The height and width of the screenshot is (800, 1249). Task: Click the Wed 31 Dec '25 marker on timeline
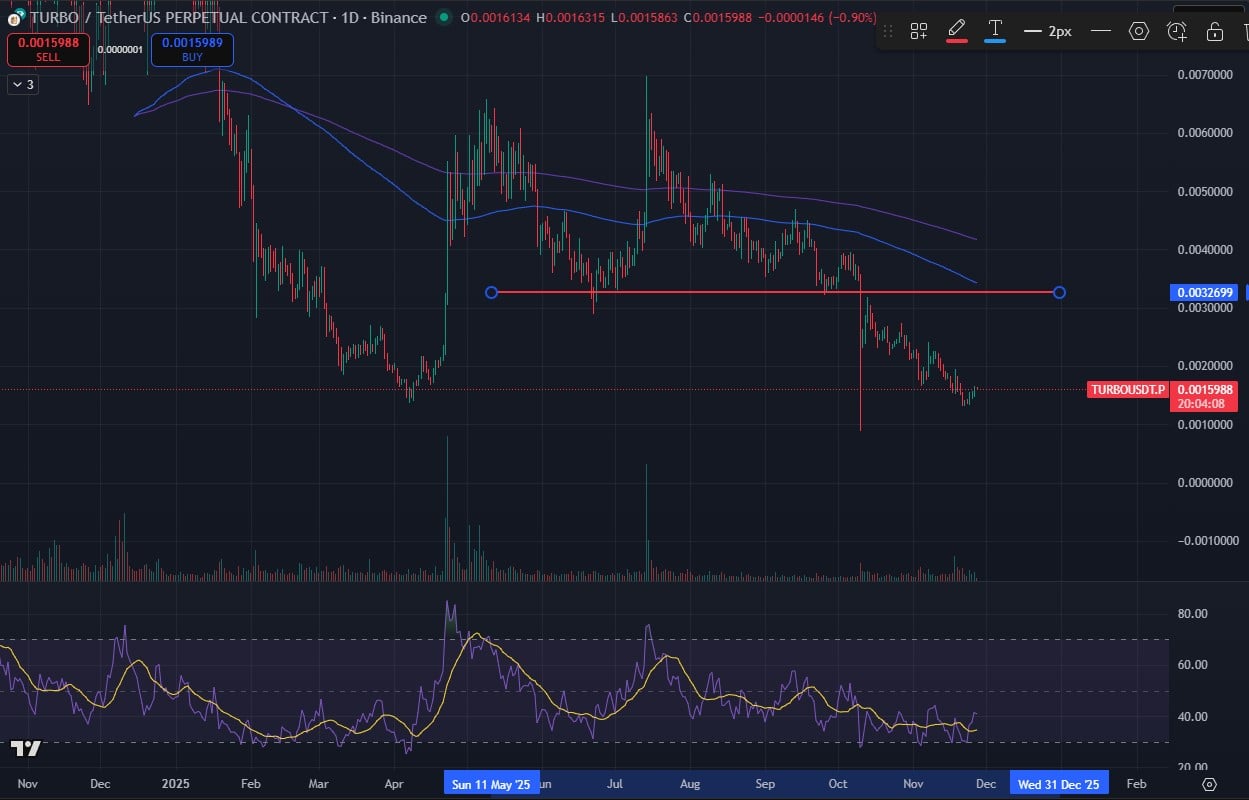click(1059, 784)
